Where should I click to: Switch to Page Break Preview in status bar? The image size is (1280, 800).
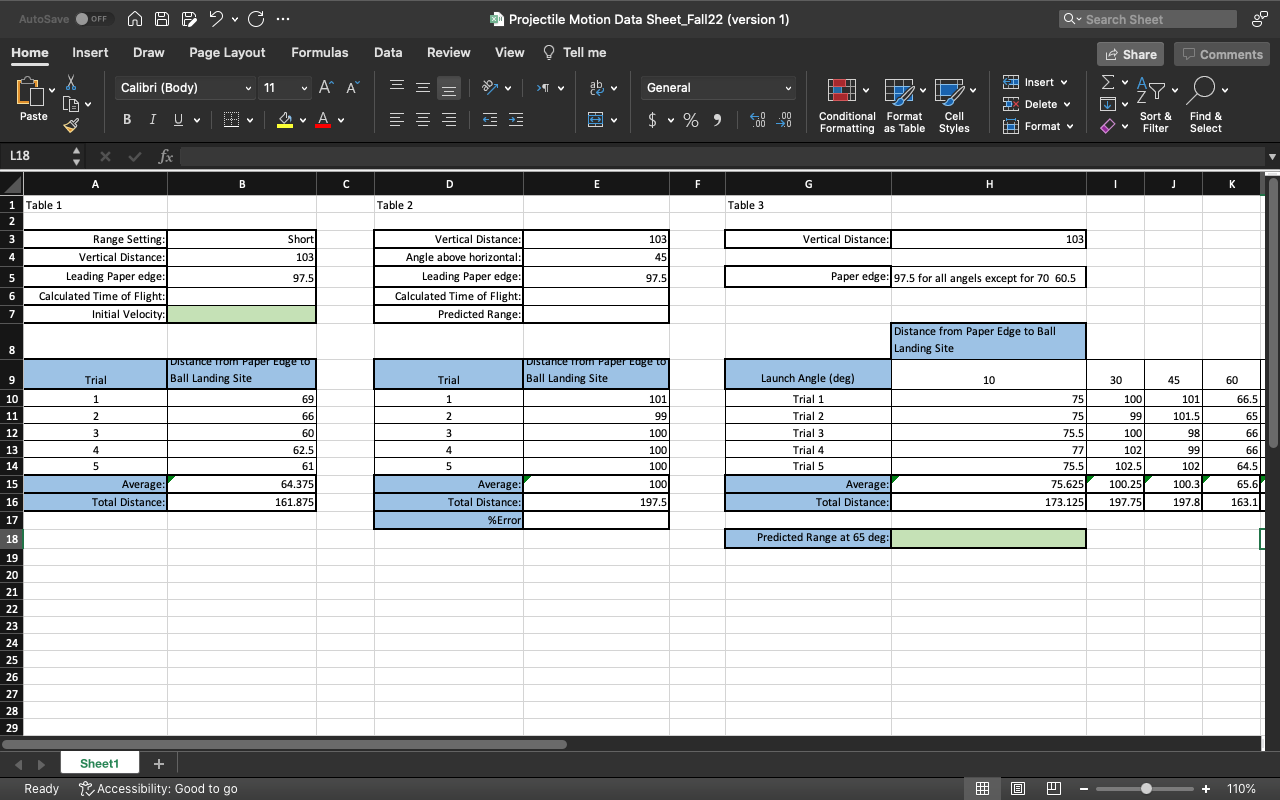(x=1053, y=788)
